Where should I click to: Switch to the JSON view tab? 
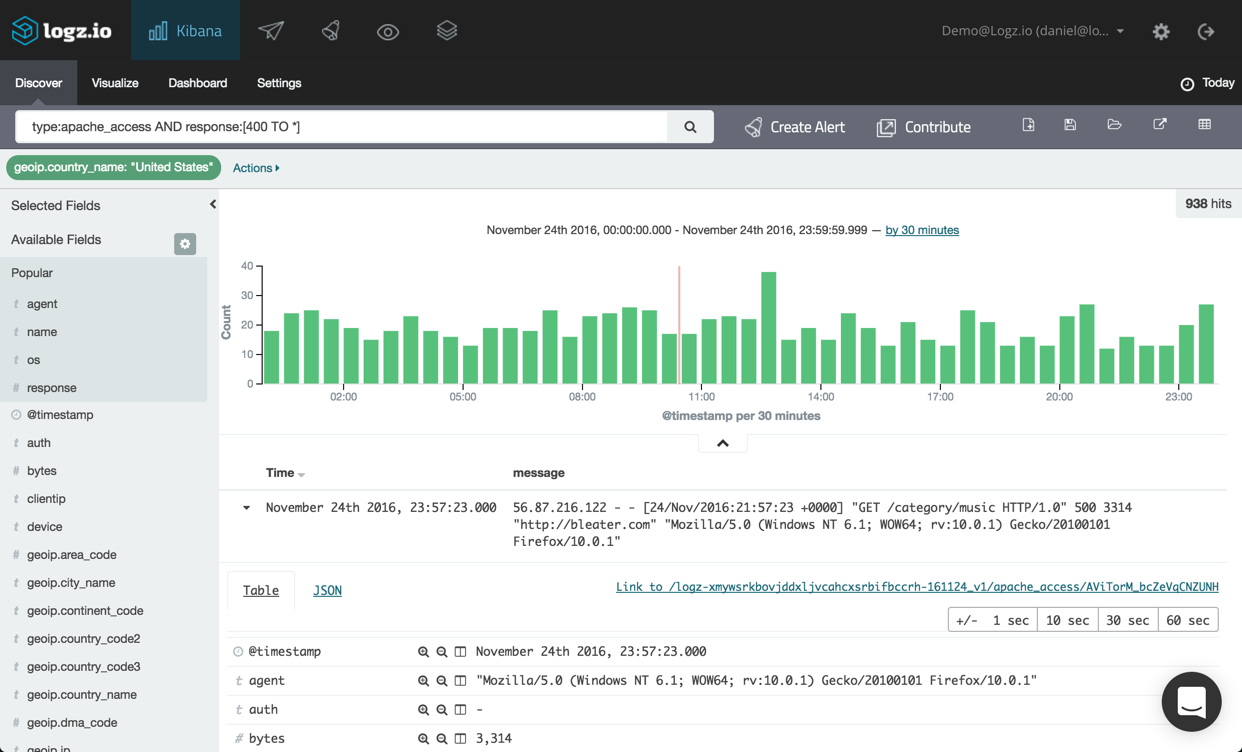click(x=327, y=590)
